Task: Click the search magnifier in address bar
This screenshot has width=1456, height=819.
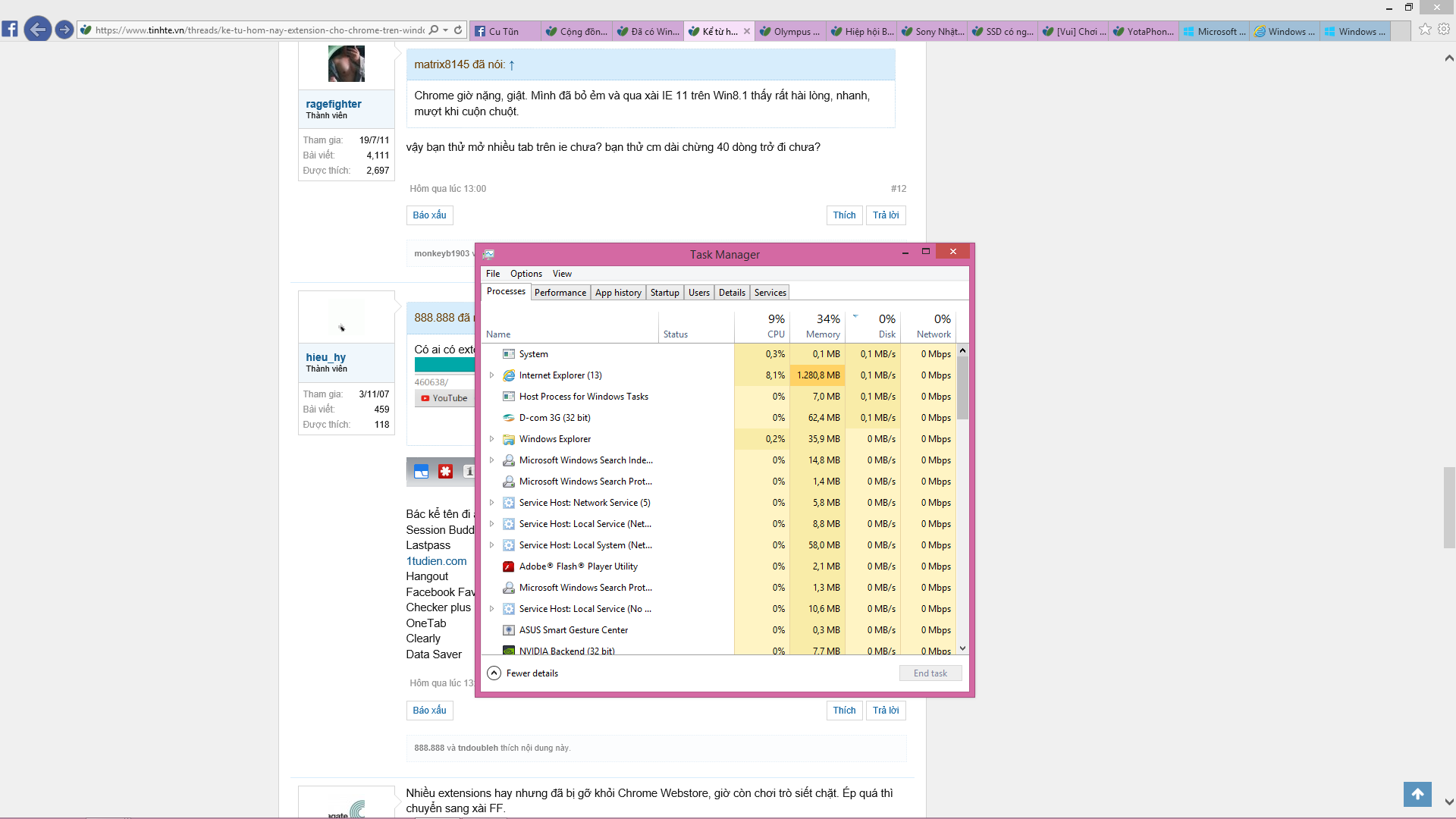Action: click(x=433, y=30)
